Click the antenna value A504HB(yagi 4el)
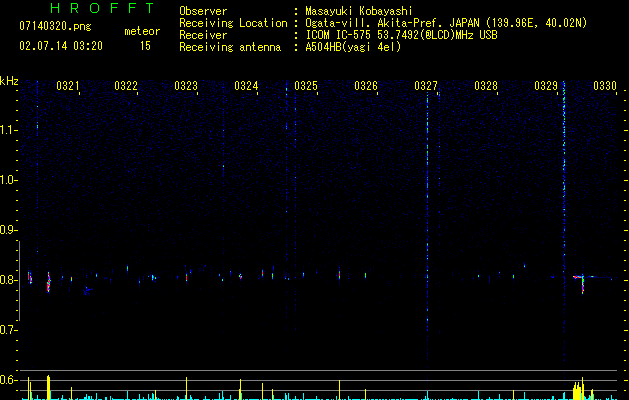 pos(353,47)
